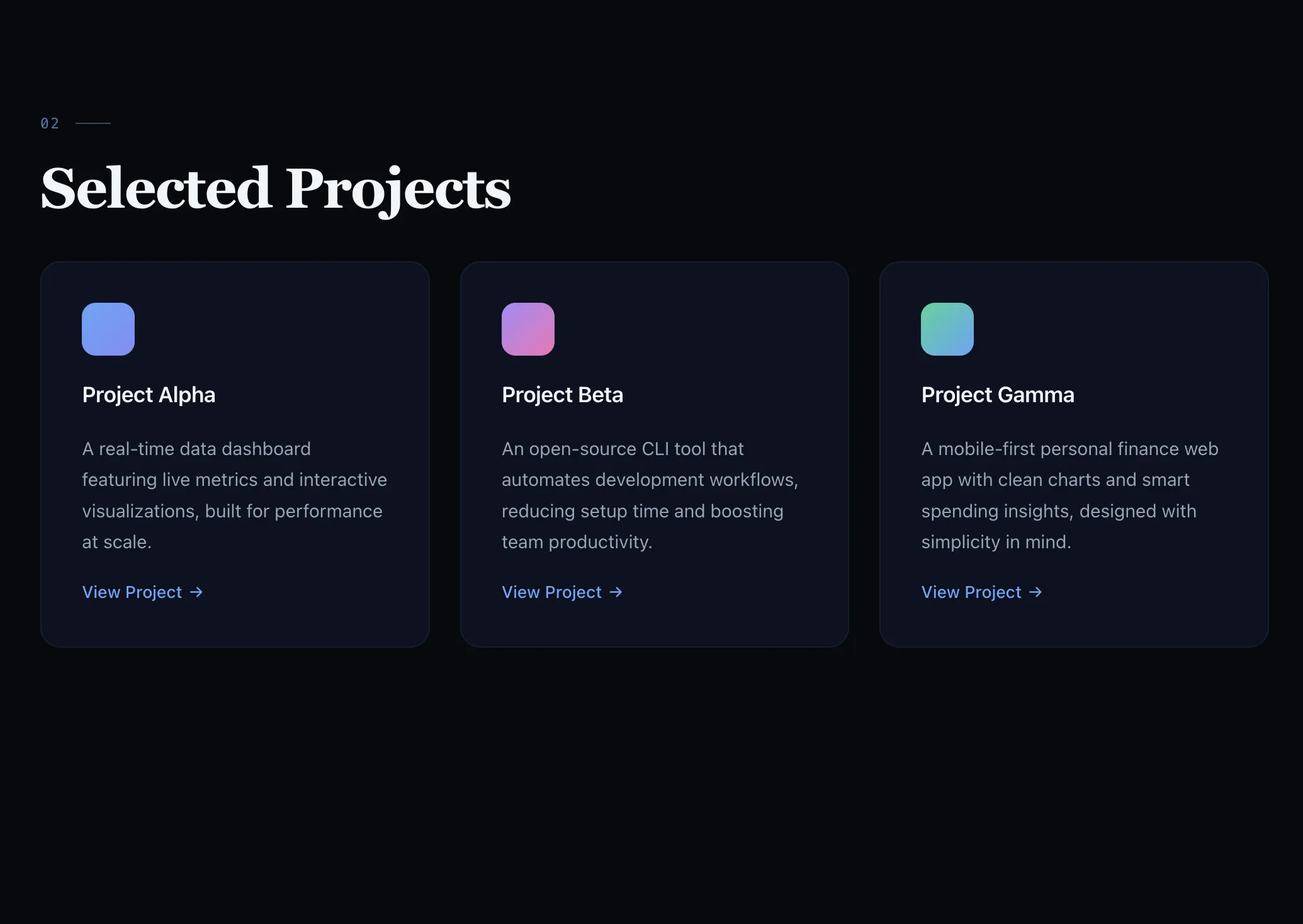Click the arrow icon beside Project Gamma's View Project
Image resolution: width=1303 pixels, height=924 pixels.
[x=1035, y=592]
